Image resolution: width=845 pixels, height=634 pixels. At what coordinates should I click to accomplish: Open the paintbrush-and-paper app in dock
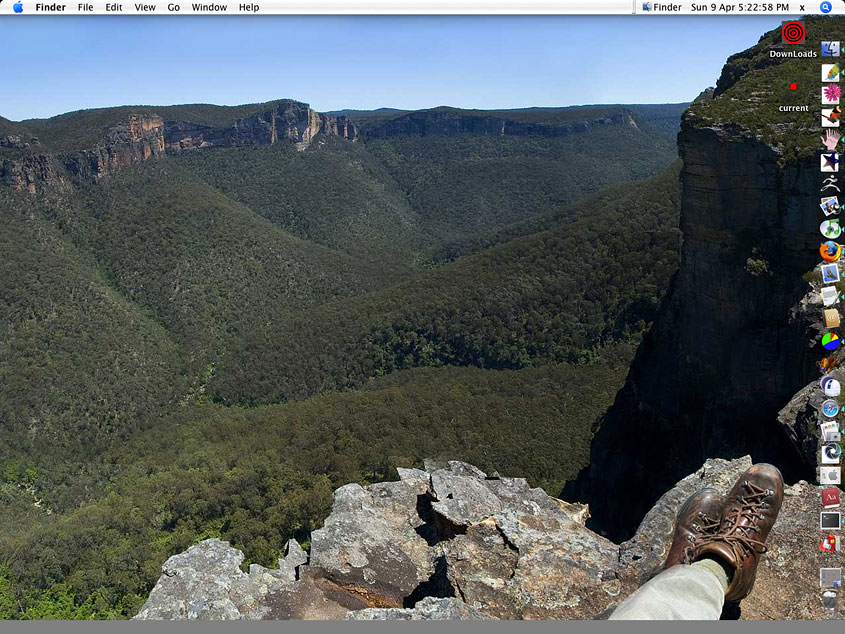830,72
